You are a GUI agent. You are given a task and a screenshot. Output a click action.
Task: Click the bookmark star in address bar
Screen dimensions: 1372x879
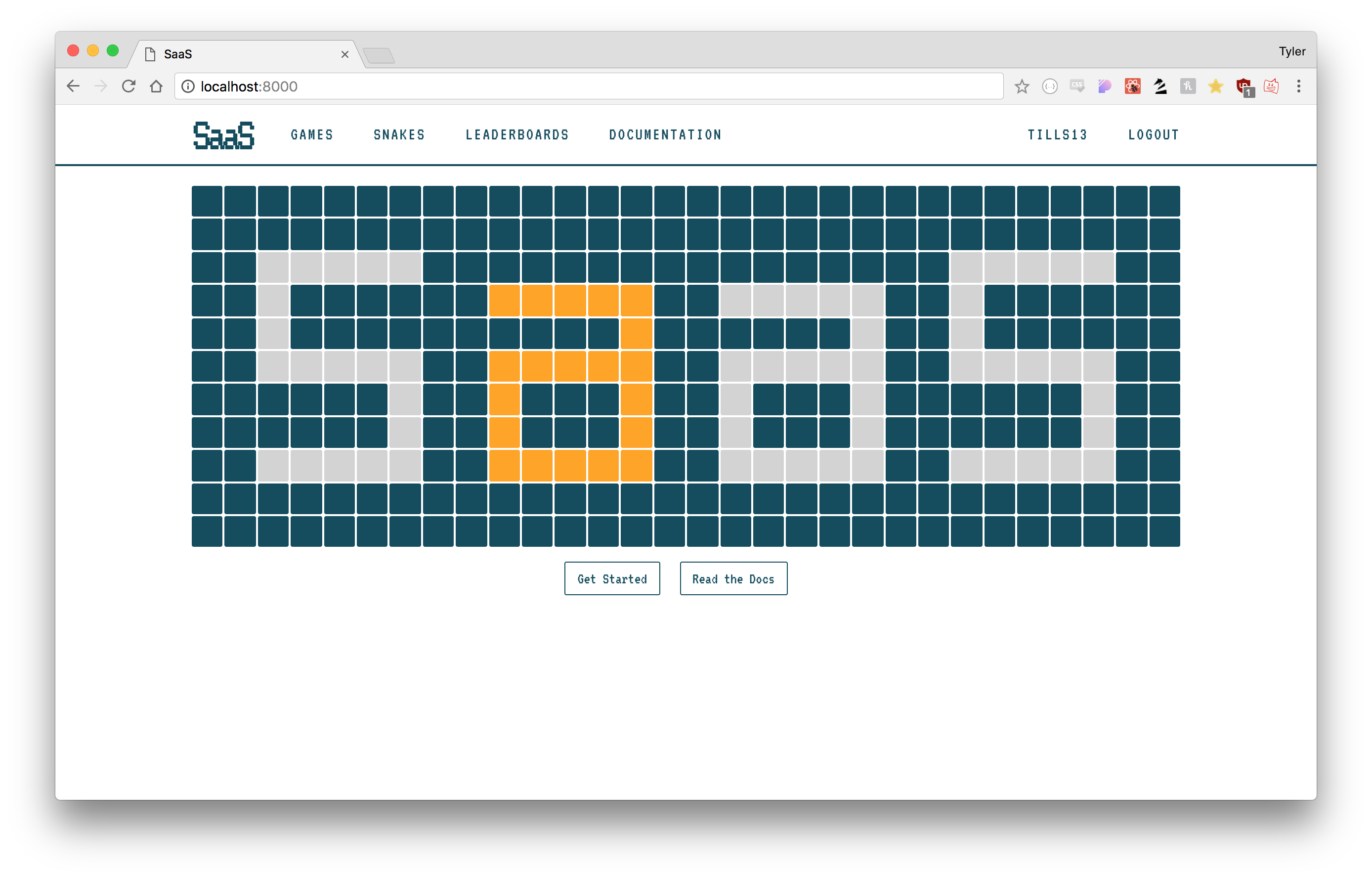tap(1022, 86)
